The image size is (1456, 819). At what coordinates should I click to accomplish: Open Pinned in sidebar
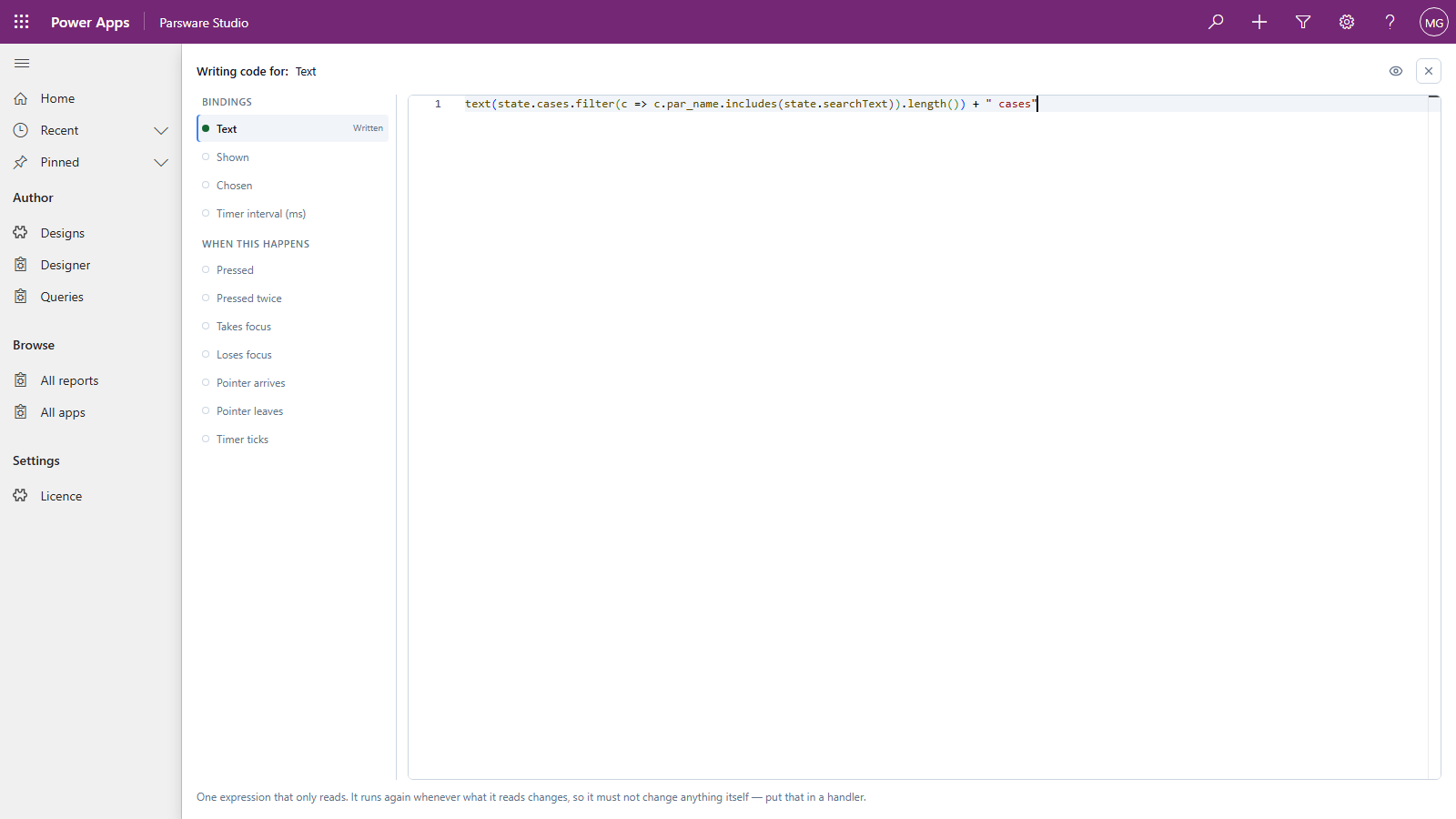[60, 162]
